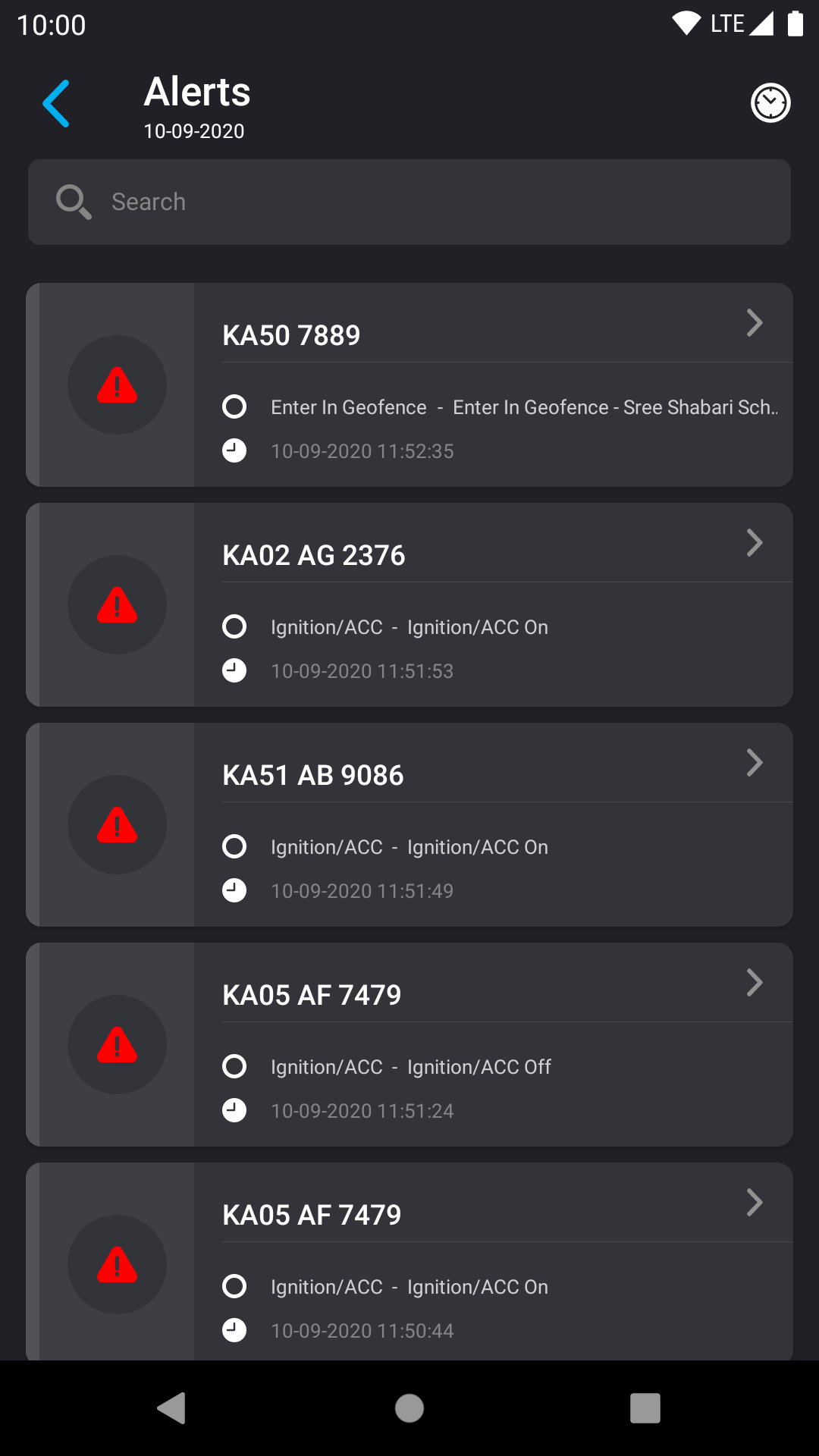The height and width of the screenshot is (1456, 819).
Task: Open details of the Ignition/ACC On alert for KA02
Action: point(755,542)
